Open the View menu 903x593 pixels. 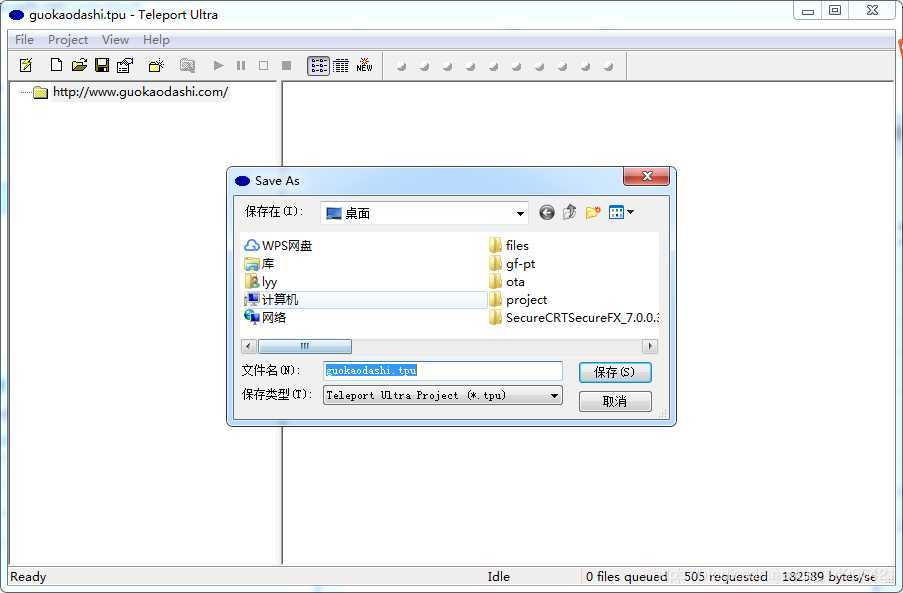pos(115,40)
